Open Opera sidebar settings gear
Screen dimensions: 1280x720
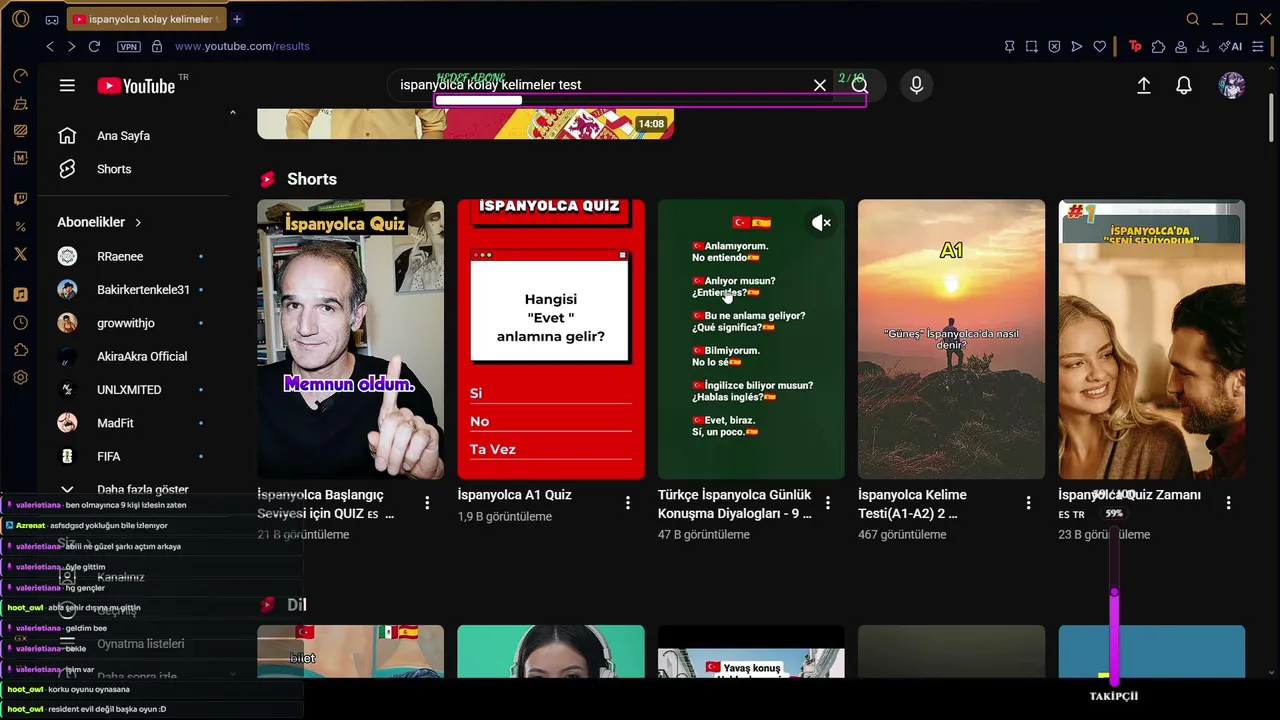click(20, 378)
